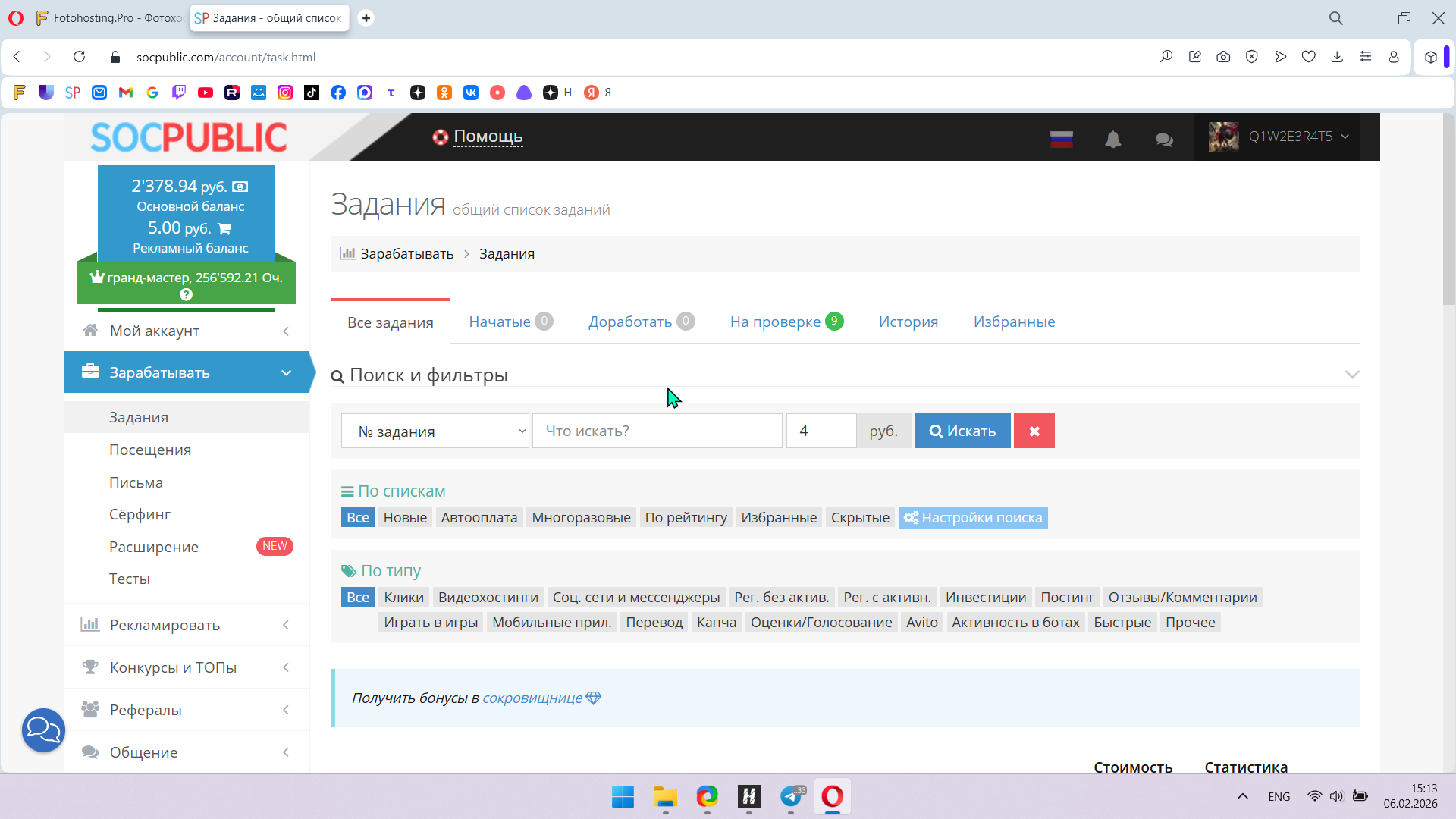The image size is (1456, 819).
Task: Open the YouTube bookmark icon
Action: (x=206, y=93)
